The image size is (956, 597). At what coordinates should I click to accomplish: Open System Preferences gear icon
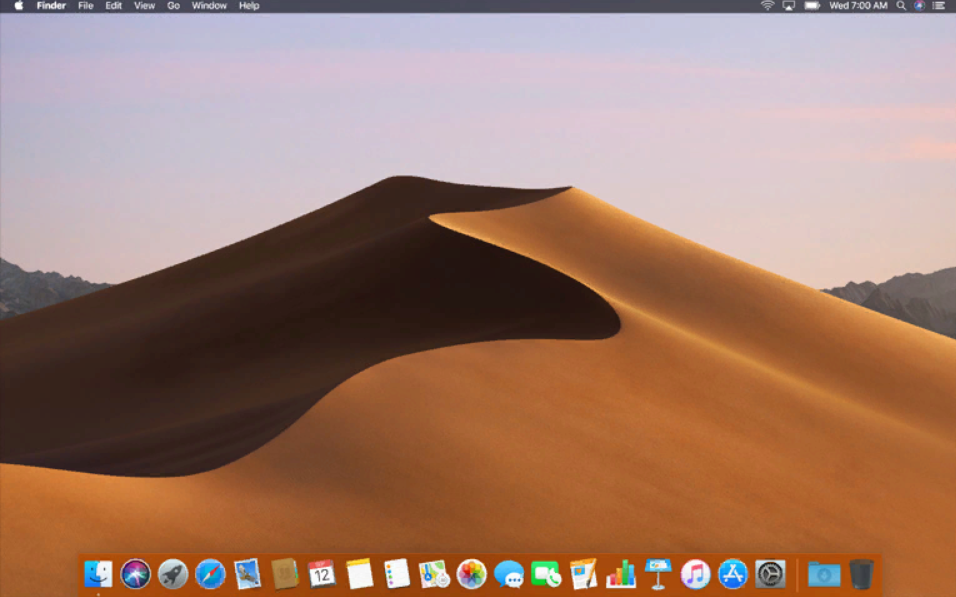pyautogui.click(x=770, y=574)
